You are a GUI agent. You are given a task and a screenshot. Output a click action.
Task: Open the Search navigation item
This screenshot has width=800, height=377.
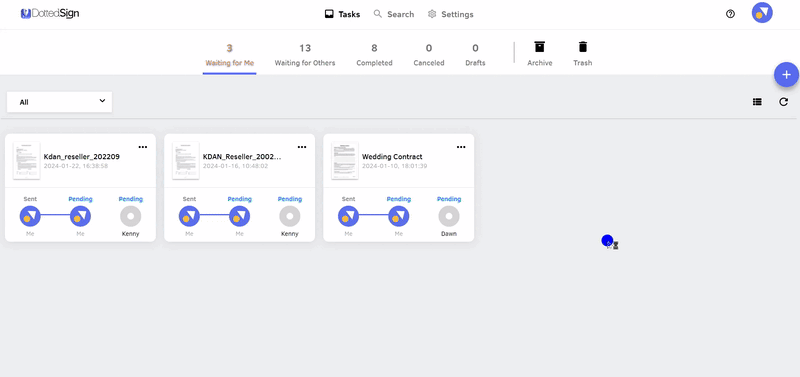(394, 14)
